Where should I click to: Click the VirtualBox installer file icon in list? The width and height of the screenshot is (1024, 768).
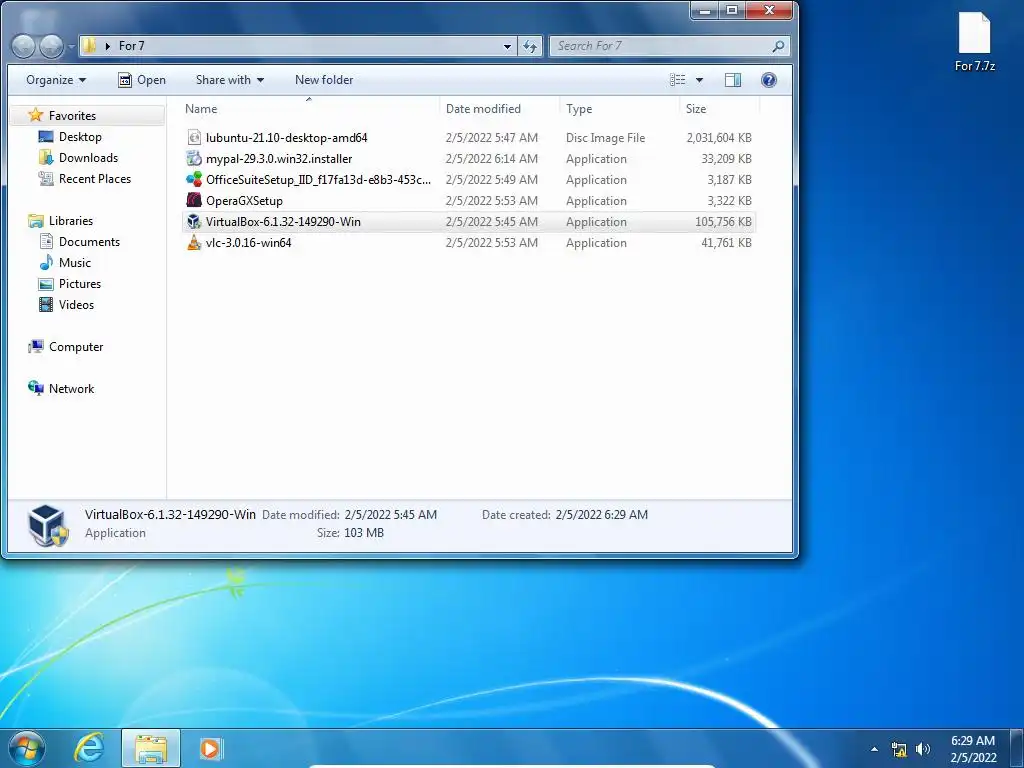tap(194, 221)
